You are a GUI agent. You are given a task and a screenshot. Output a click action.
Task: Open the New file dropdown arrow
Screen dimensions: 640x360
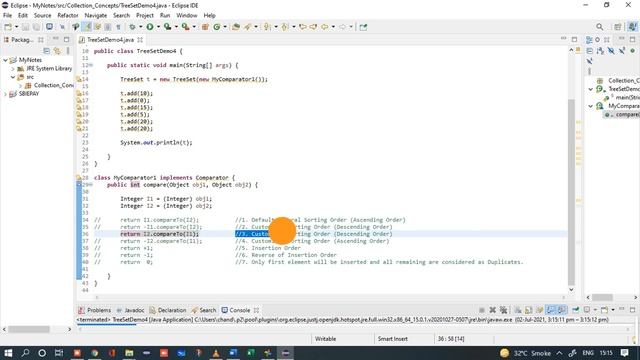[x=16, y=27]
